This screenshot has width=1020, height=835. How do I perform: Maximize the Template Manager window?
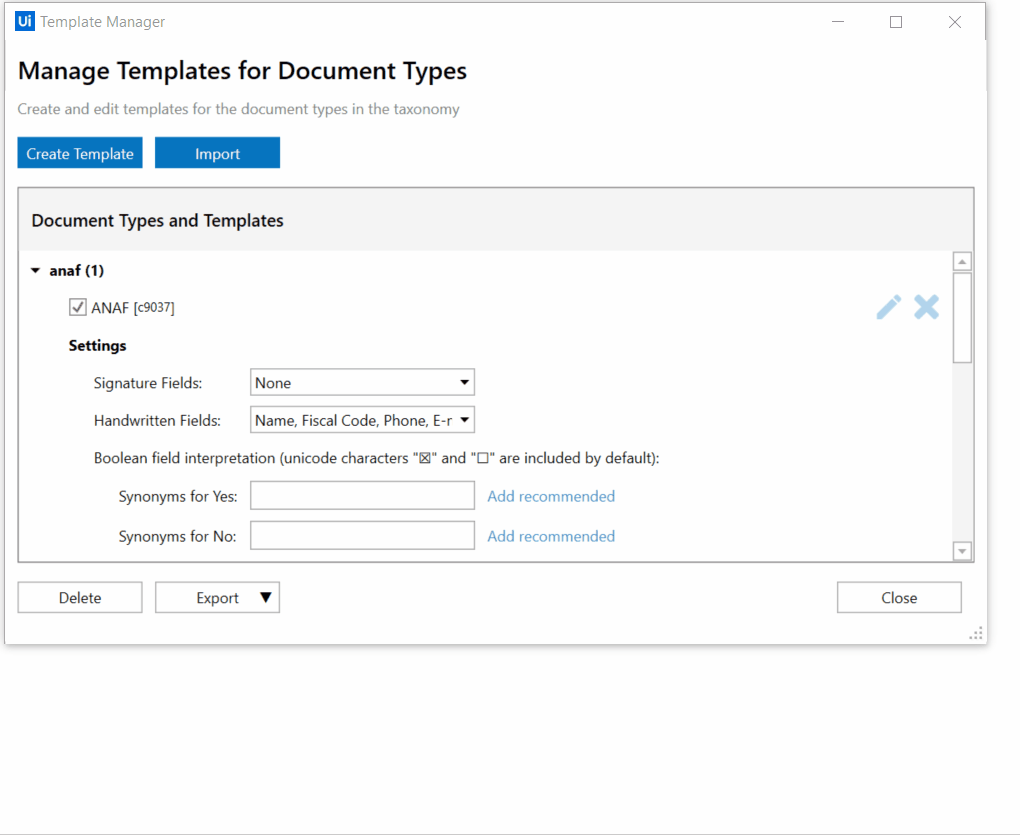(x=896, y=22)
